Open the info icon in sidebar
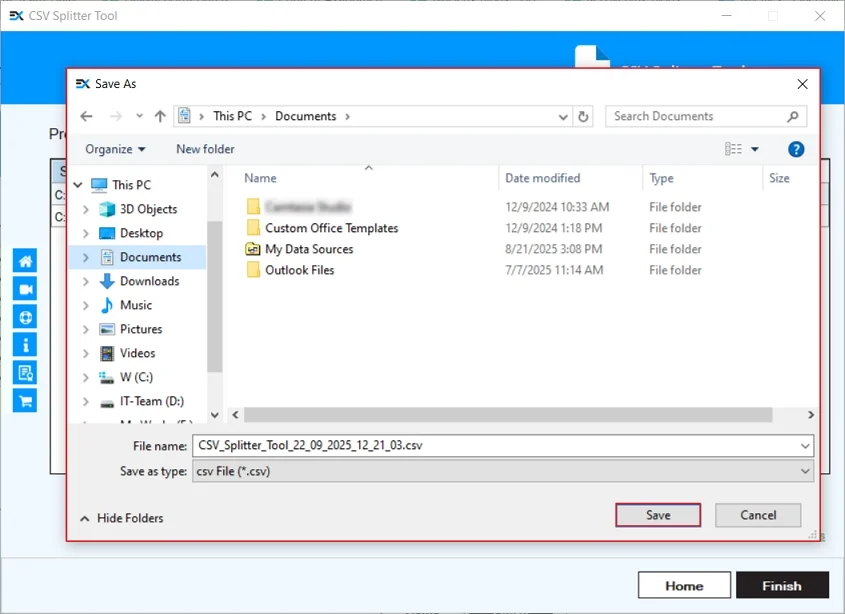 pyautogui.click(x=25, y=345)
